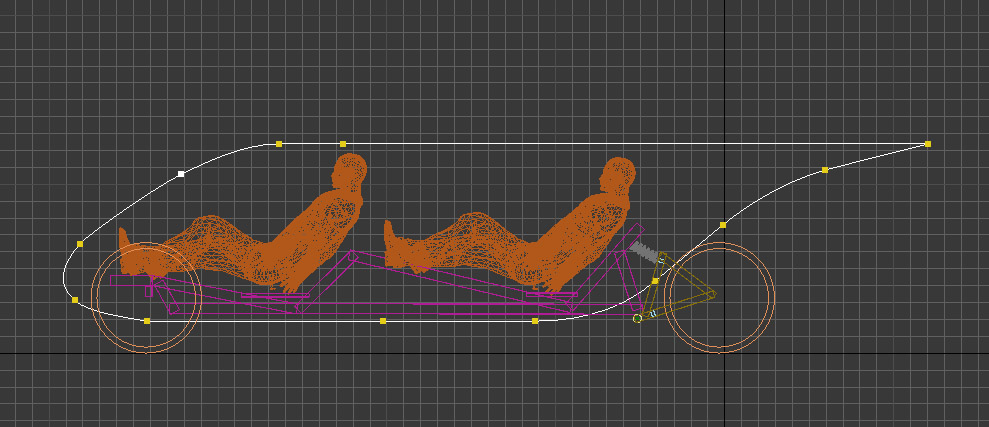The image size is (989, 427).
Task: Click the front rider's head mesh
Action: coord(350,171)
